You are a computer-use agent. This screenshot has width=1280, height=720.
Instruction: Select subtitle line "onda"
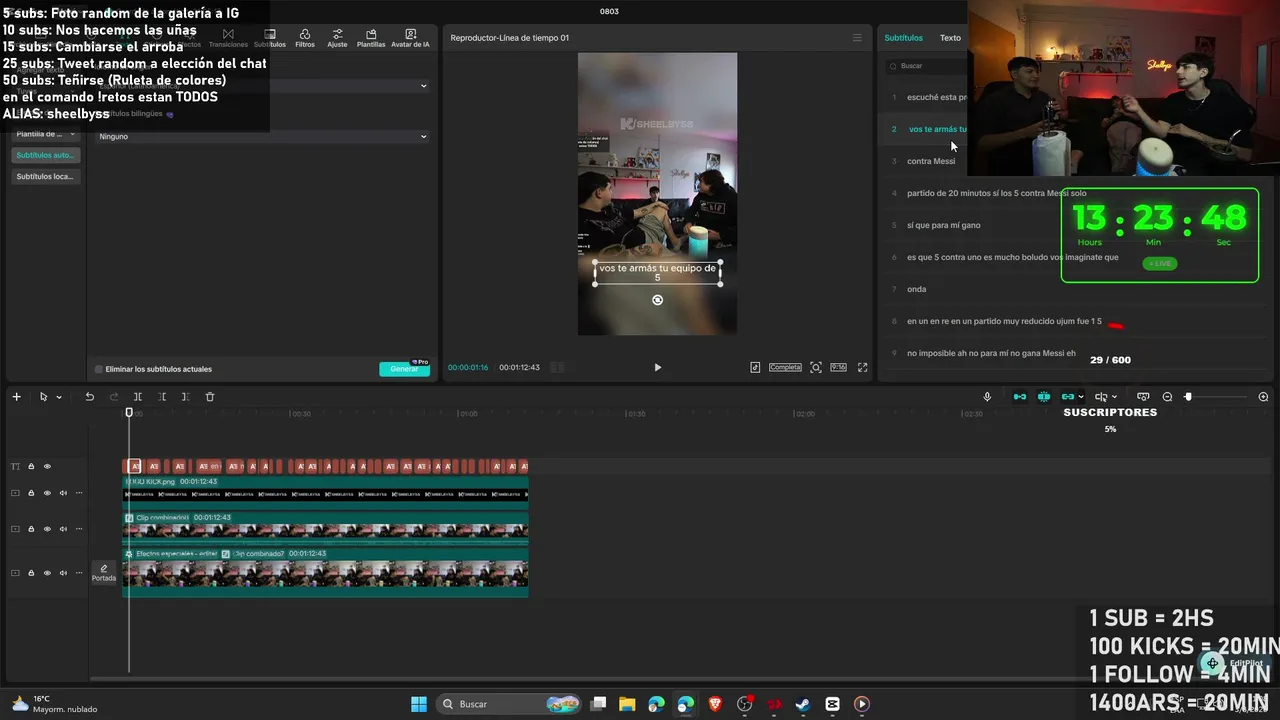pyautogui.click(x=916, y=289)
